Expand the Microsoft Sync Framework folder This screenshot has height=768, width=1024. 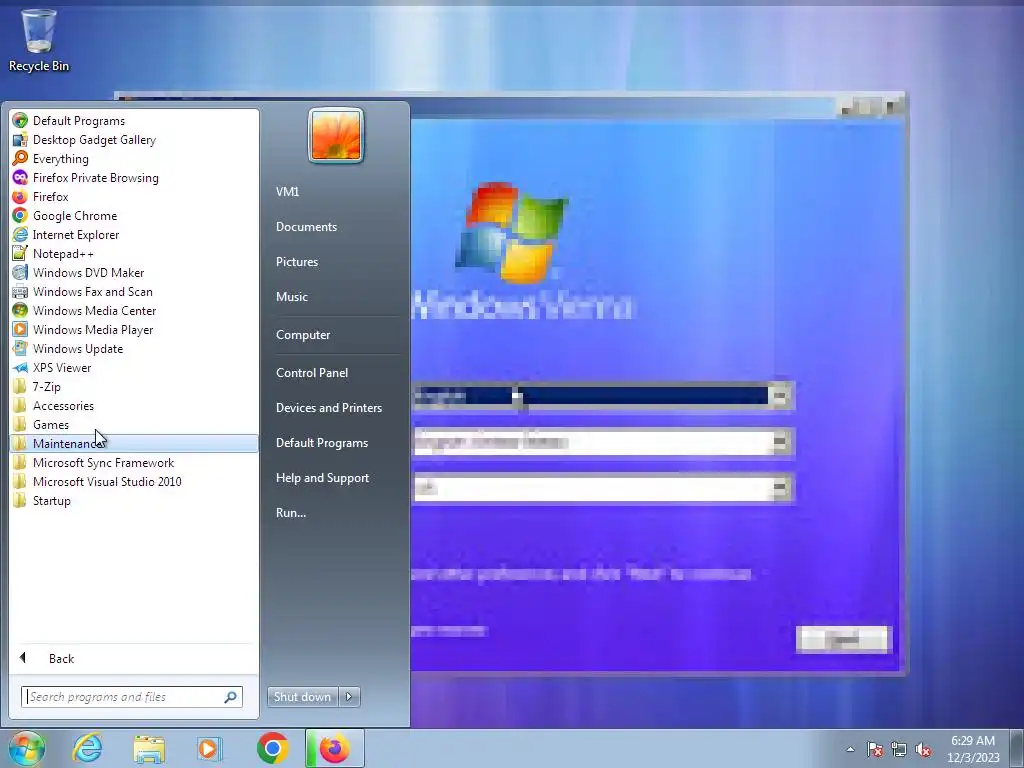(134, 462)
